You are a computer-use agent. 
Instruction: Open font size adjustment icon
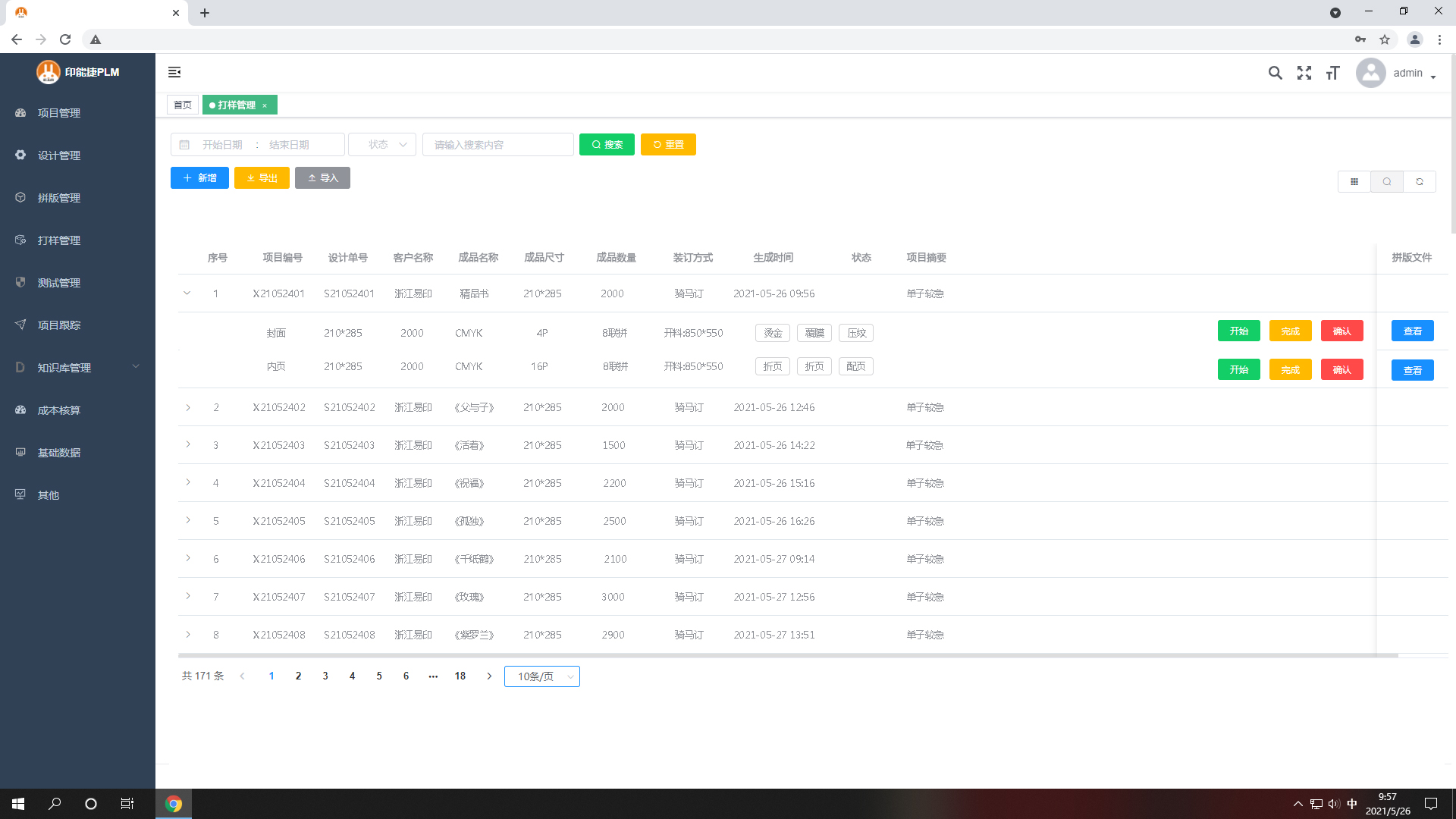tap(1333, 73)
